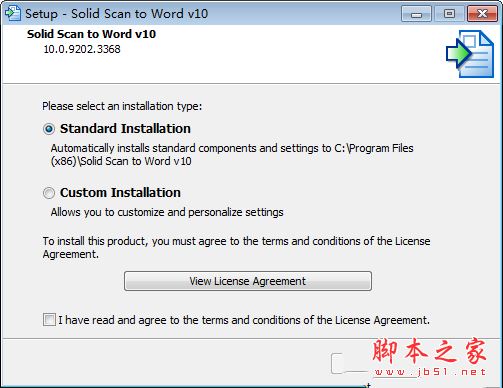Click the 'Allows you to customize' description

pyautogui.click(x=167, y=212)
